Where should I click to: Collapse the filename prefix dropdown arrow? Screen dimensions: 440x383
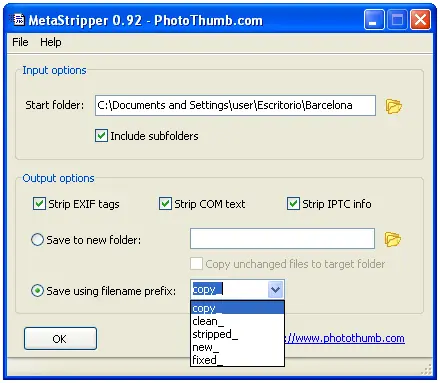tap(276, 289)
